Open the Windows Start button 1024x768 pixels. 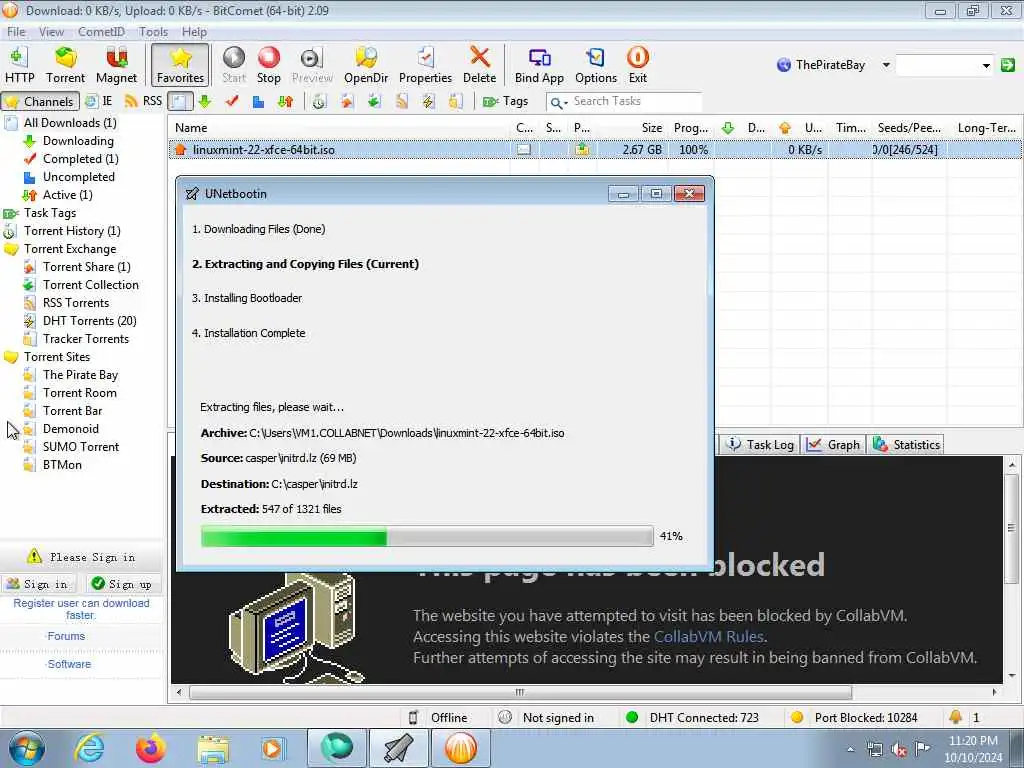click(x=27, y=748)
